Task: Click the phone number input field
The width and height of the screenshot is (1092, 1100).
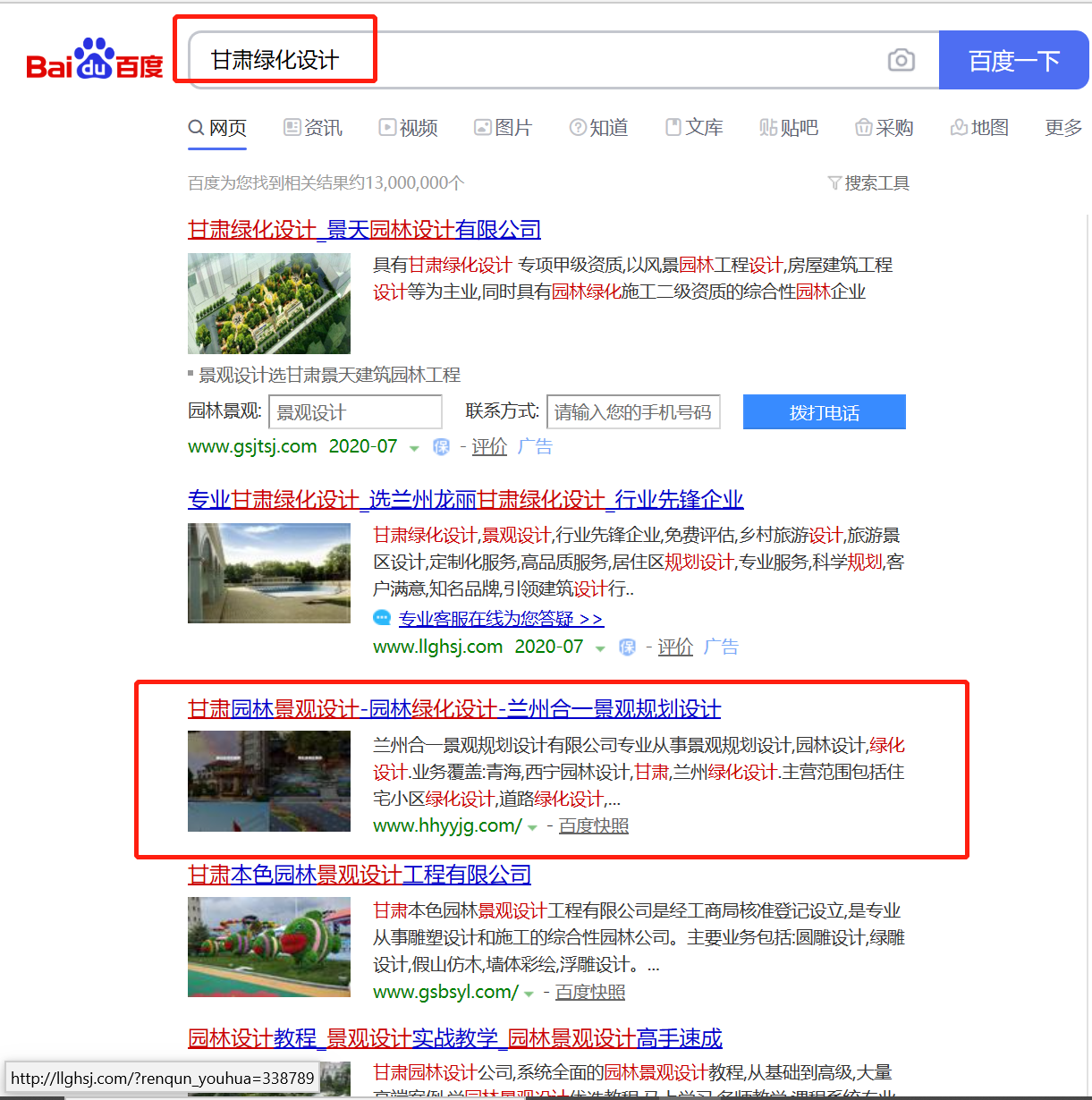Action: pyautogui.click(x=633, y=412)
